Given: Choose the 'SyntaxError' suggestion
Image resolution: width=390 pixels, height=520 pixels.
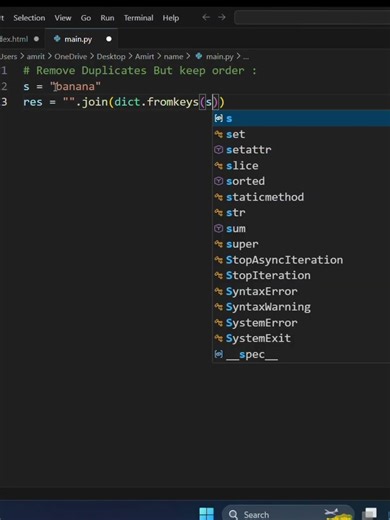Looking at the screenshot, I should 301,291.
